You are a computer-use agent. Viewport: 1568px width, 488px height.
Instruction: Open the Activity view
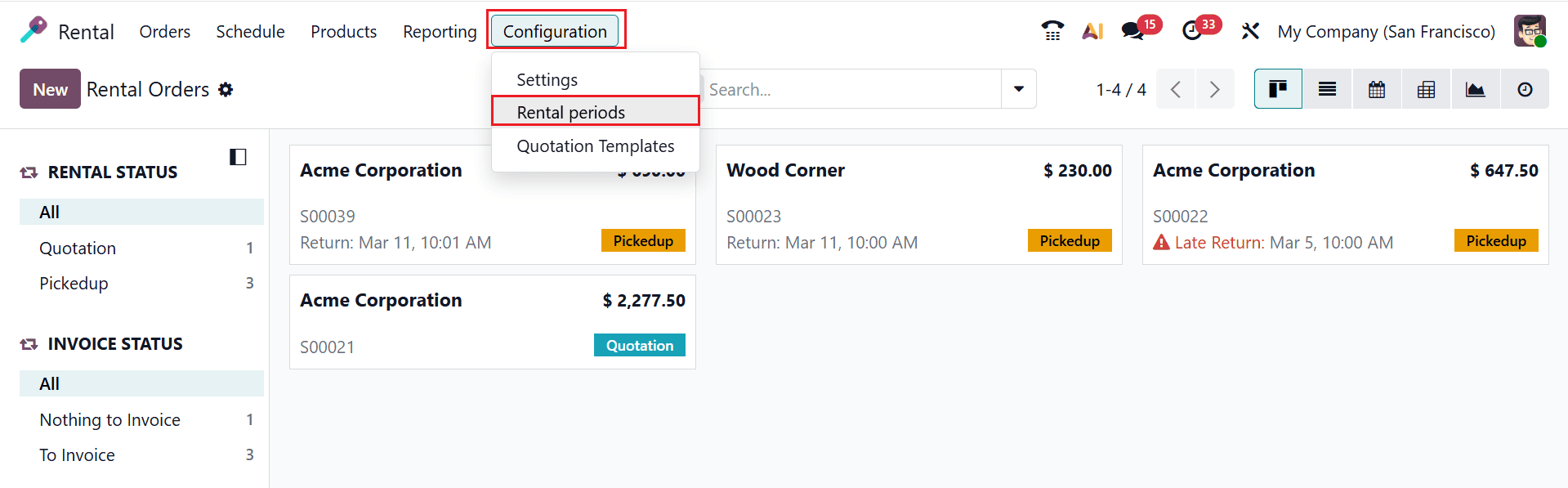(x=1524, y=88)
